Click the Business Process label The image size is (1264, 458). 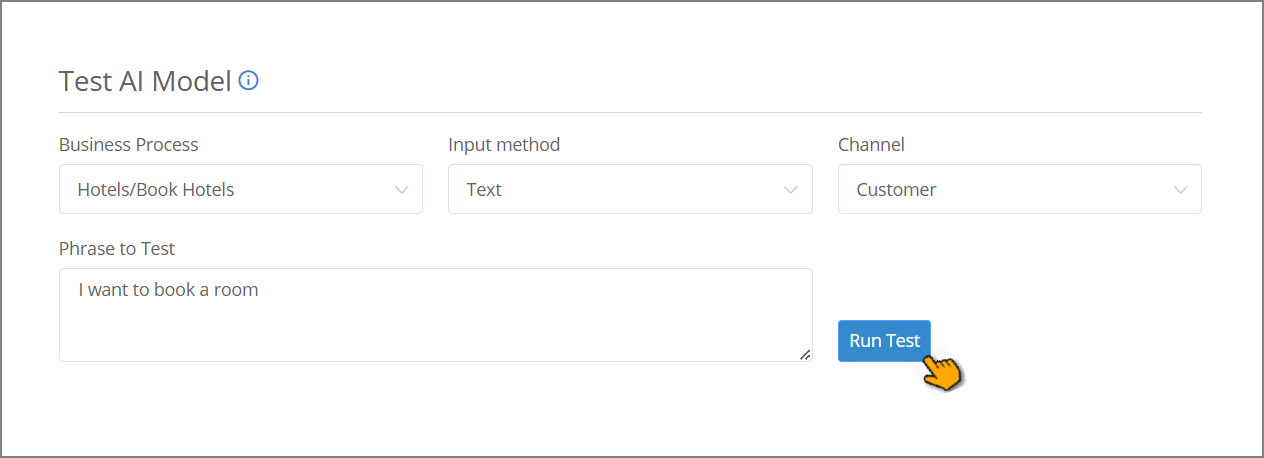(x=129, y=145)
